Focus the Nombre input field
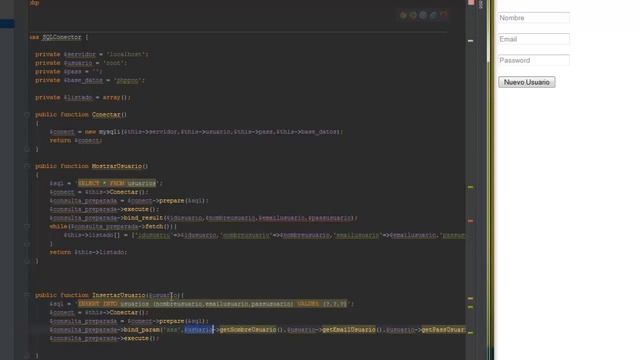640x360 pixels. pyautogui.click(x=533, y=18)
